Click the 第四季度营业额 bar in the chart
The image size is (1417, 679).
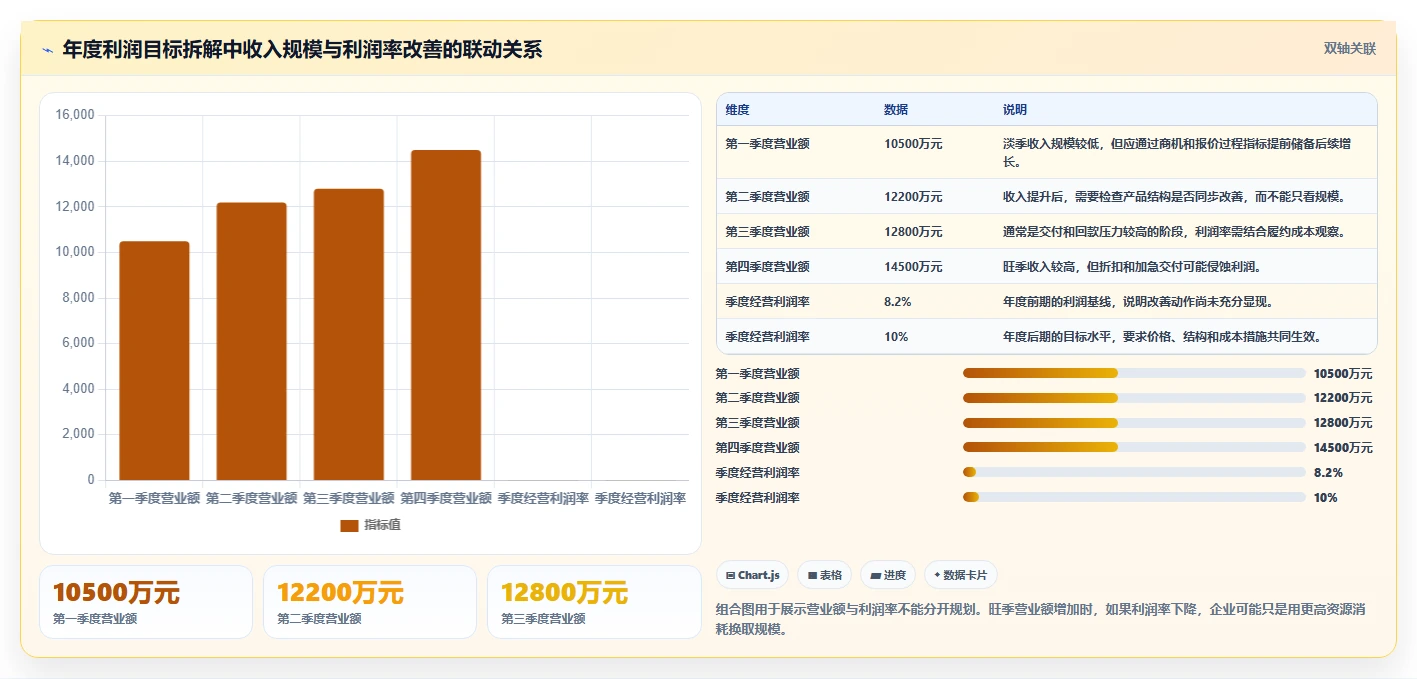point(445,315)
